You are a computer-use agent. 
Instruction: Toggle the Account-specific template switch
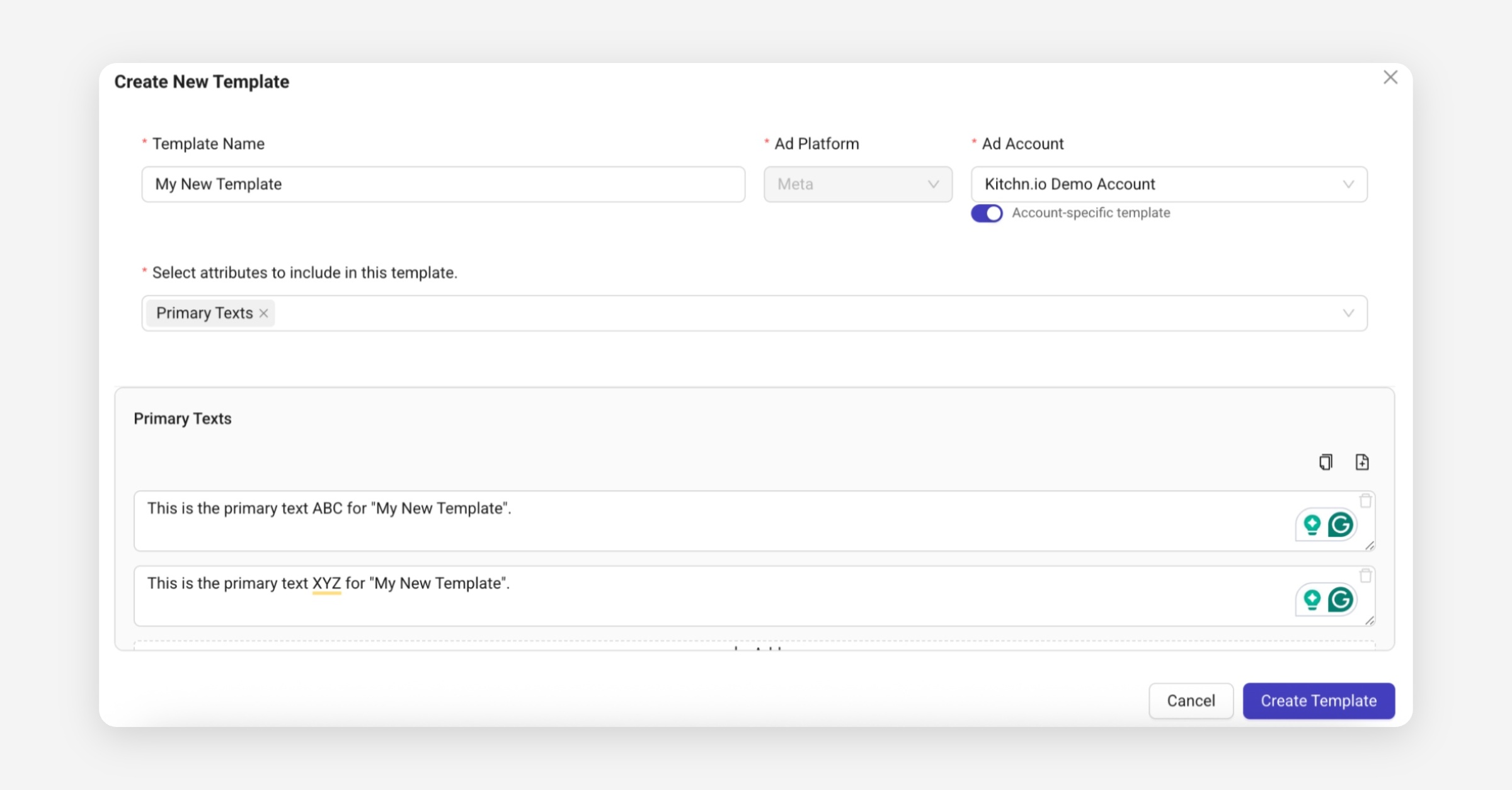pos(987,214)
